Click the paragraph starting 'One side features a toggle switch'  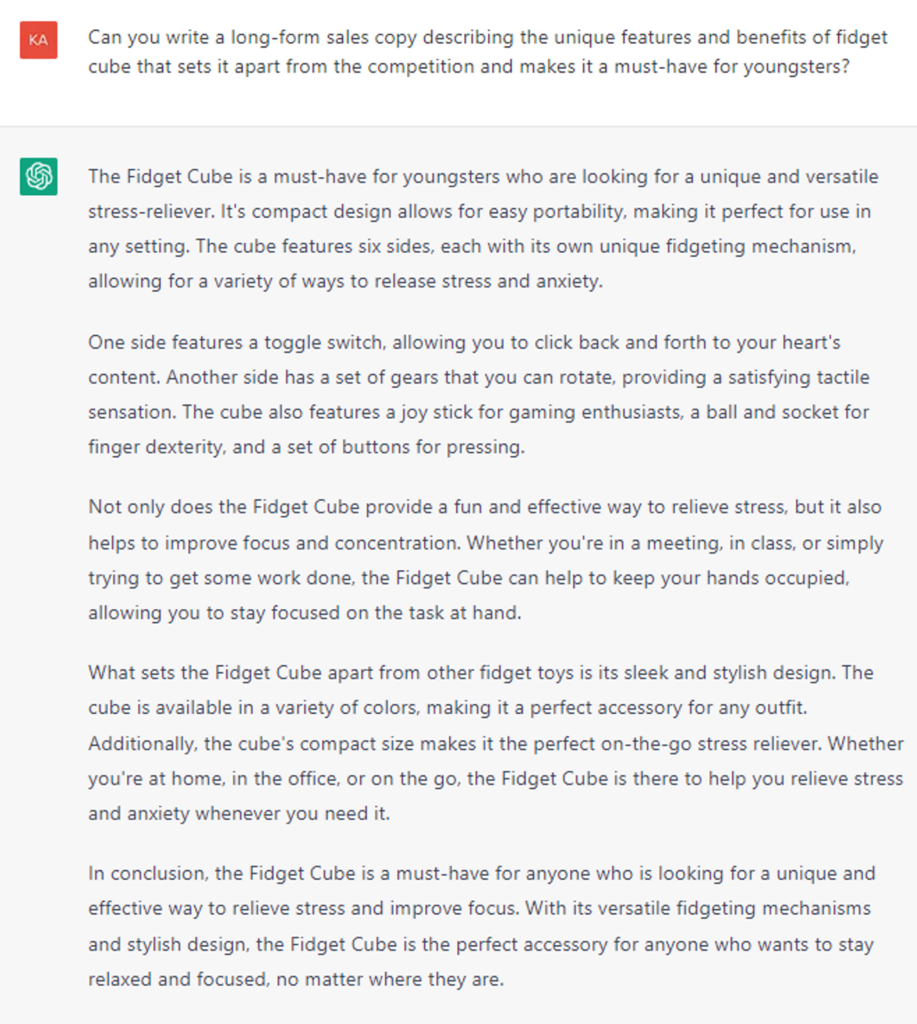click(x=479, y=394)
